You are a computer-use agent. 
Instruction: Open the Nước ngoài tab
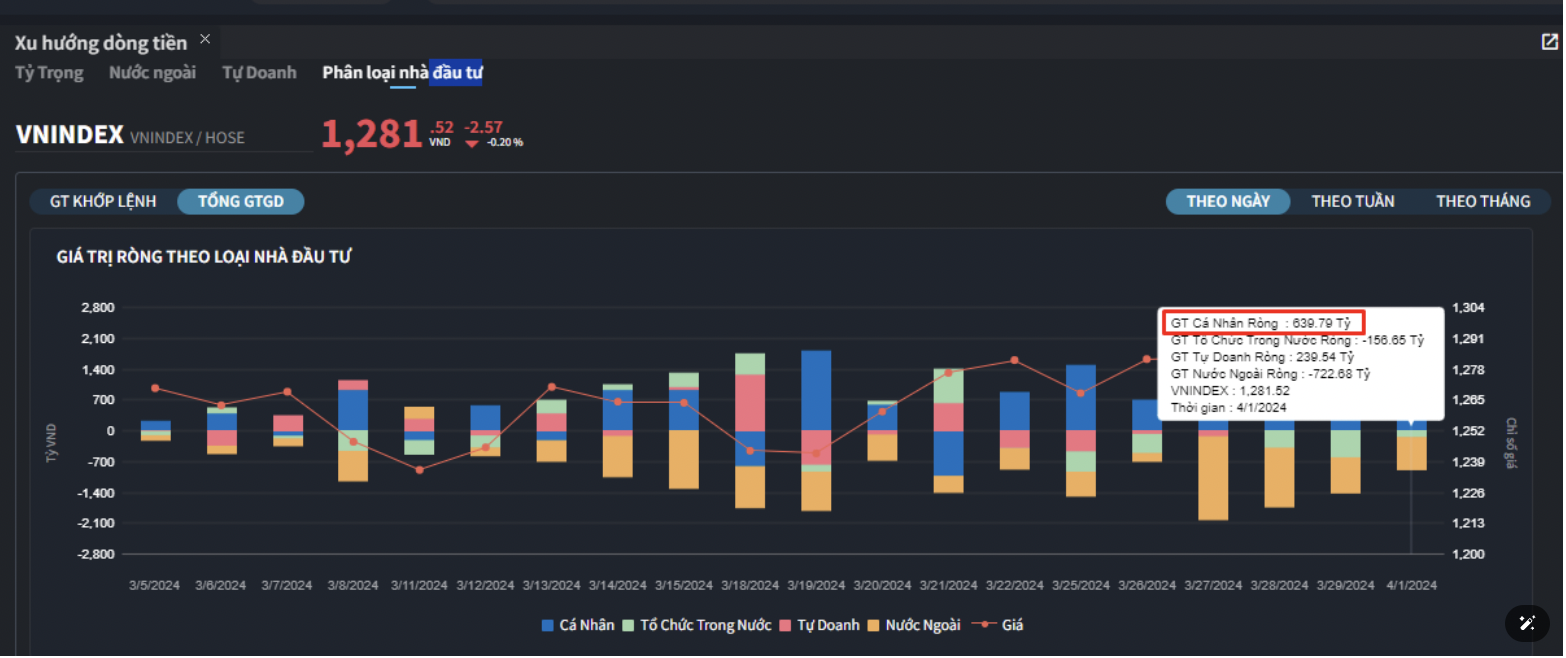tap(152, 72)
